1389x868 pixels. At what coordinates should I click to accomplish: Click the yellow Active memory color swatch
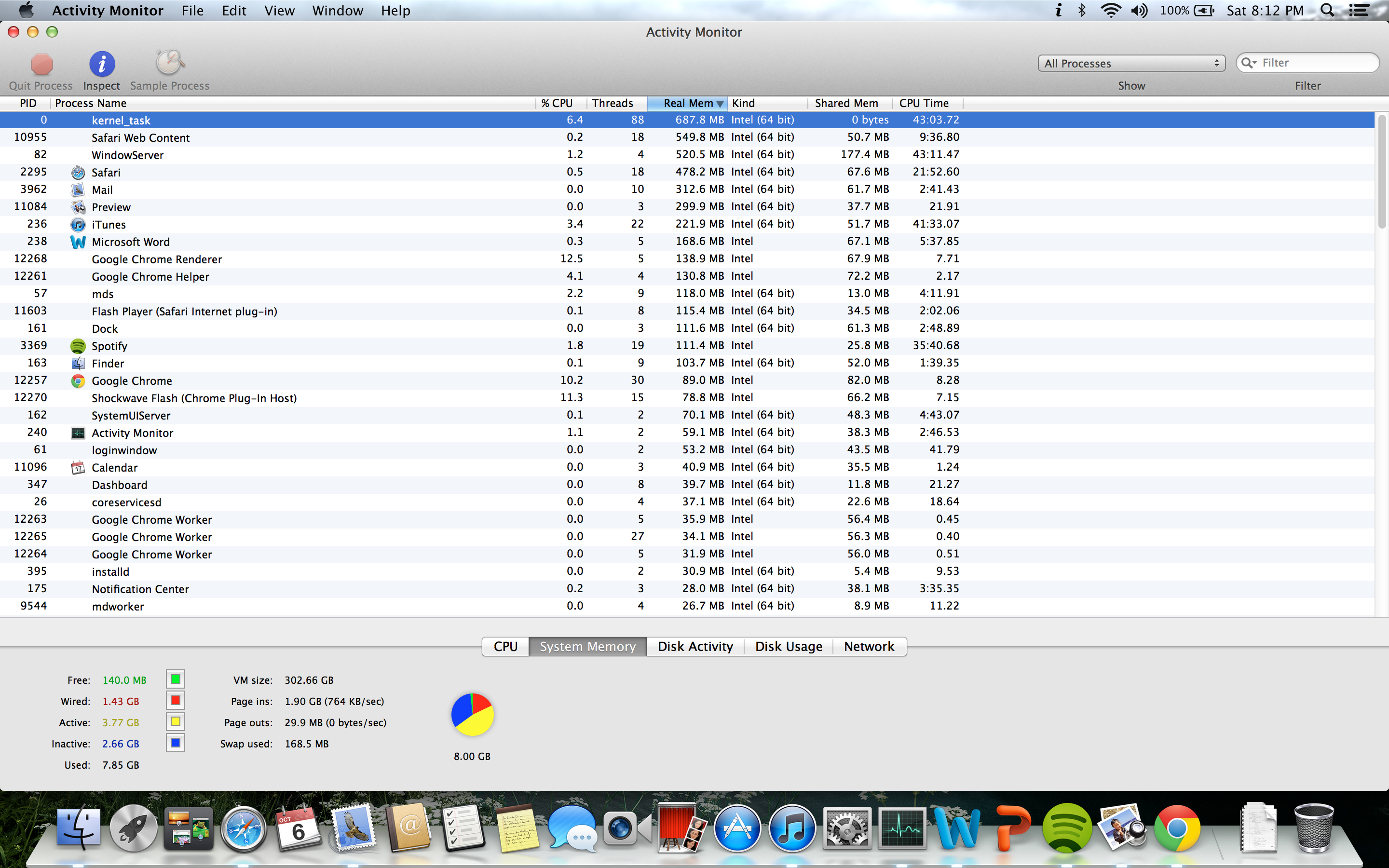click(176, 721)
